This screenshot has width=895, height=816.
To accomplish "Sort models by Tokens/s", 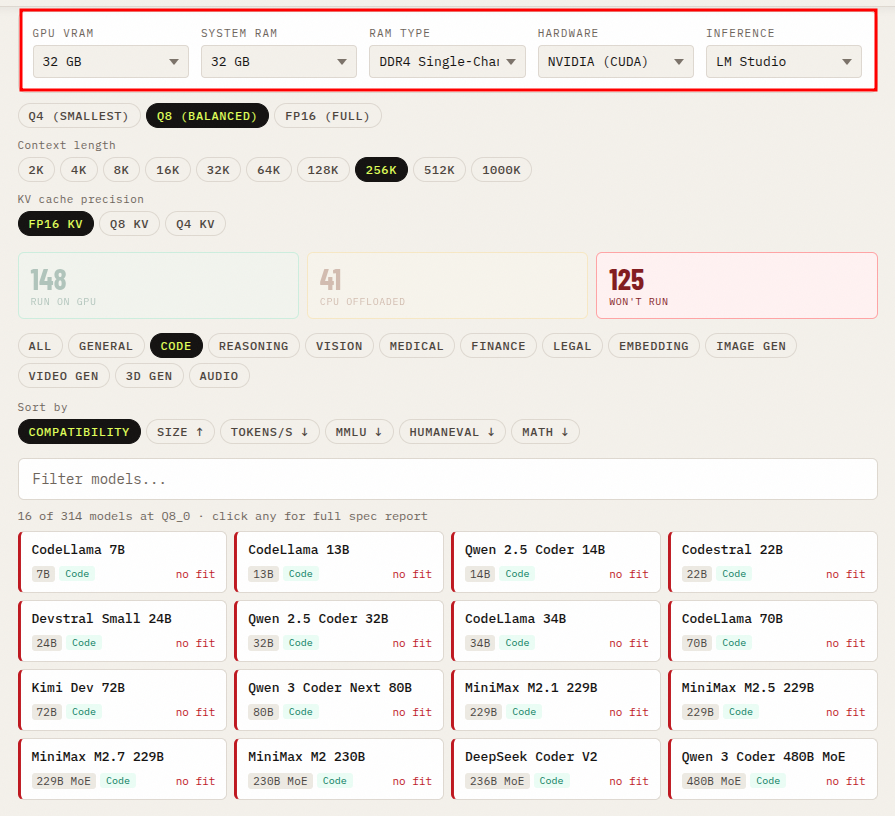I will click(x=270, y=432).
